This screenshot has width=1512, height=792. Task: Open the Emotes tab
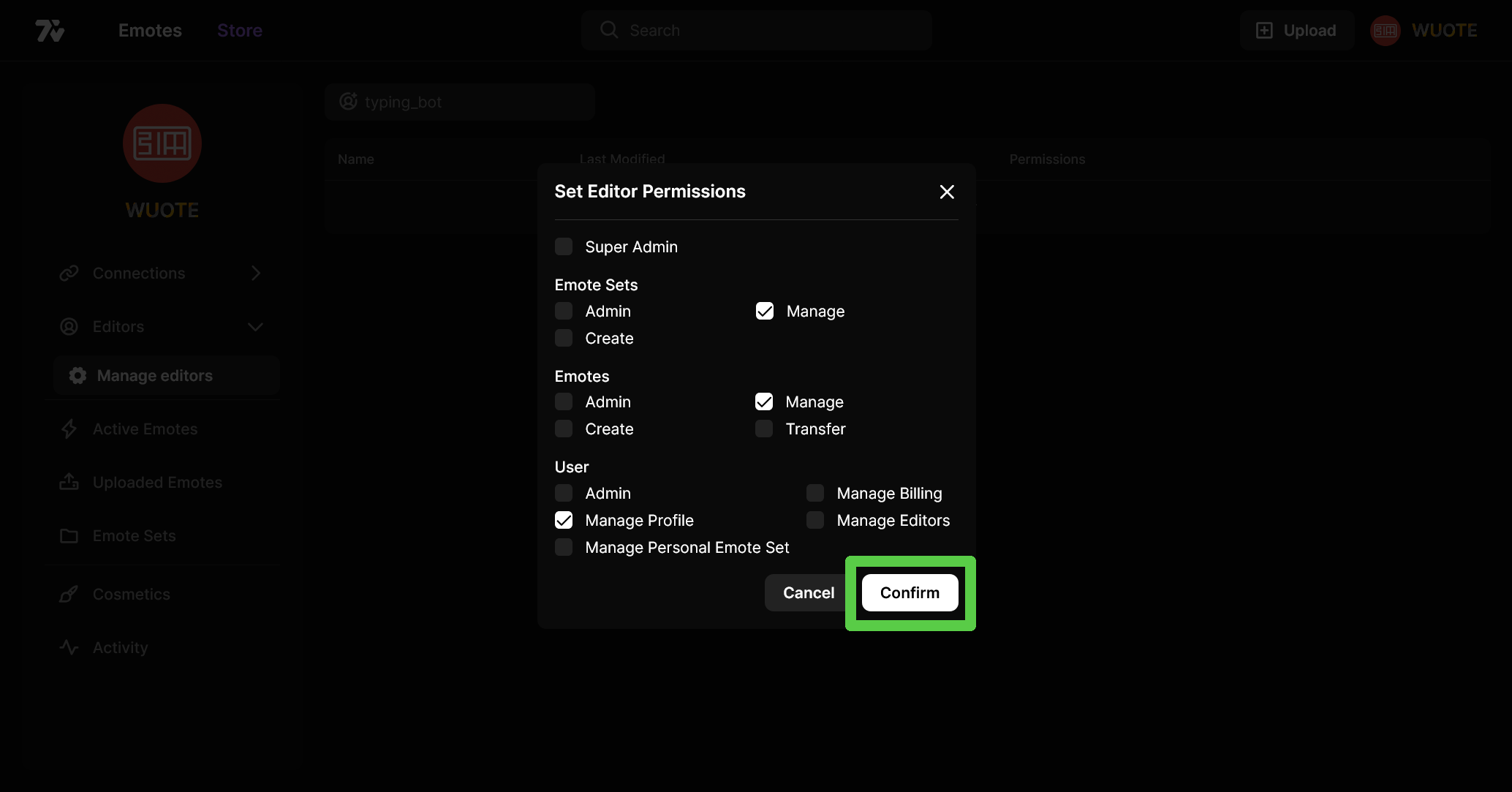tap(150, 31)
